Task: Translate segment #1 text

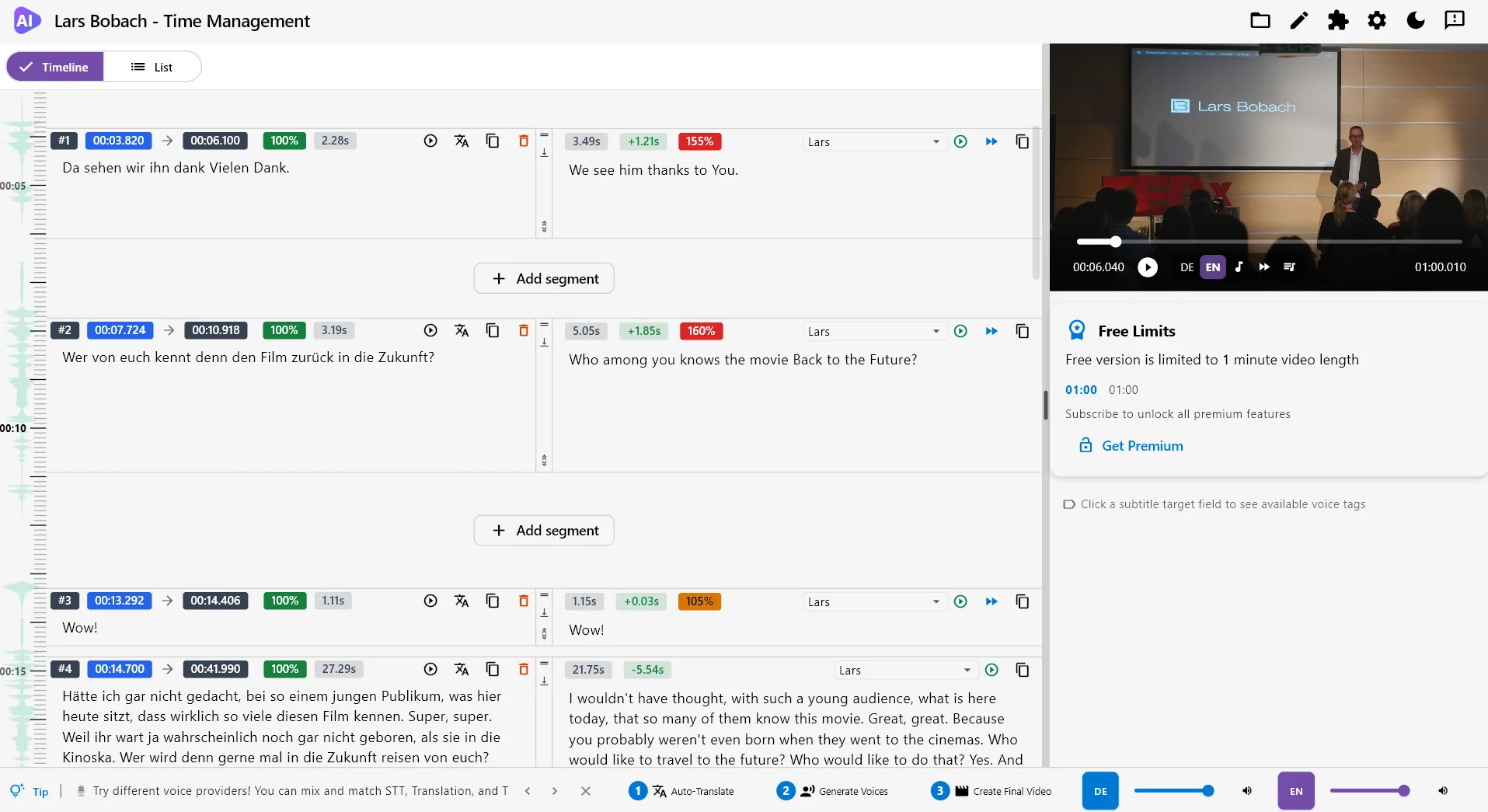Action: point(462,141)
